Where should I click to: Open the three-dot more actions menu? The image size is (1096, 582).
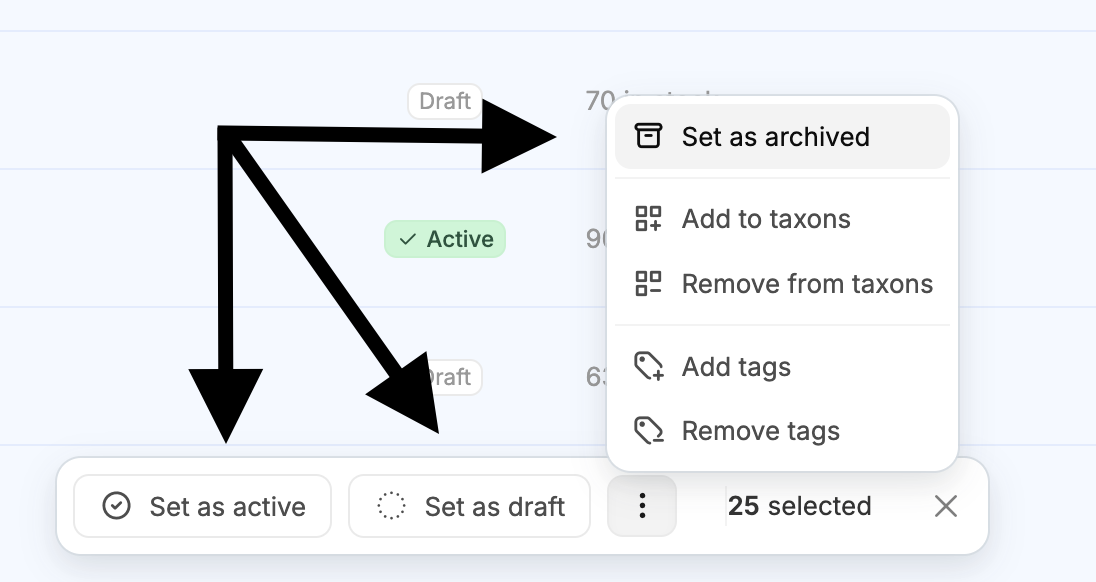(642, 506)
